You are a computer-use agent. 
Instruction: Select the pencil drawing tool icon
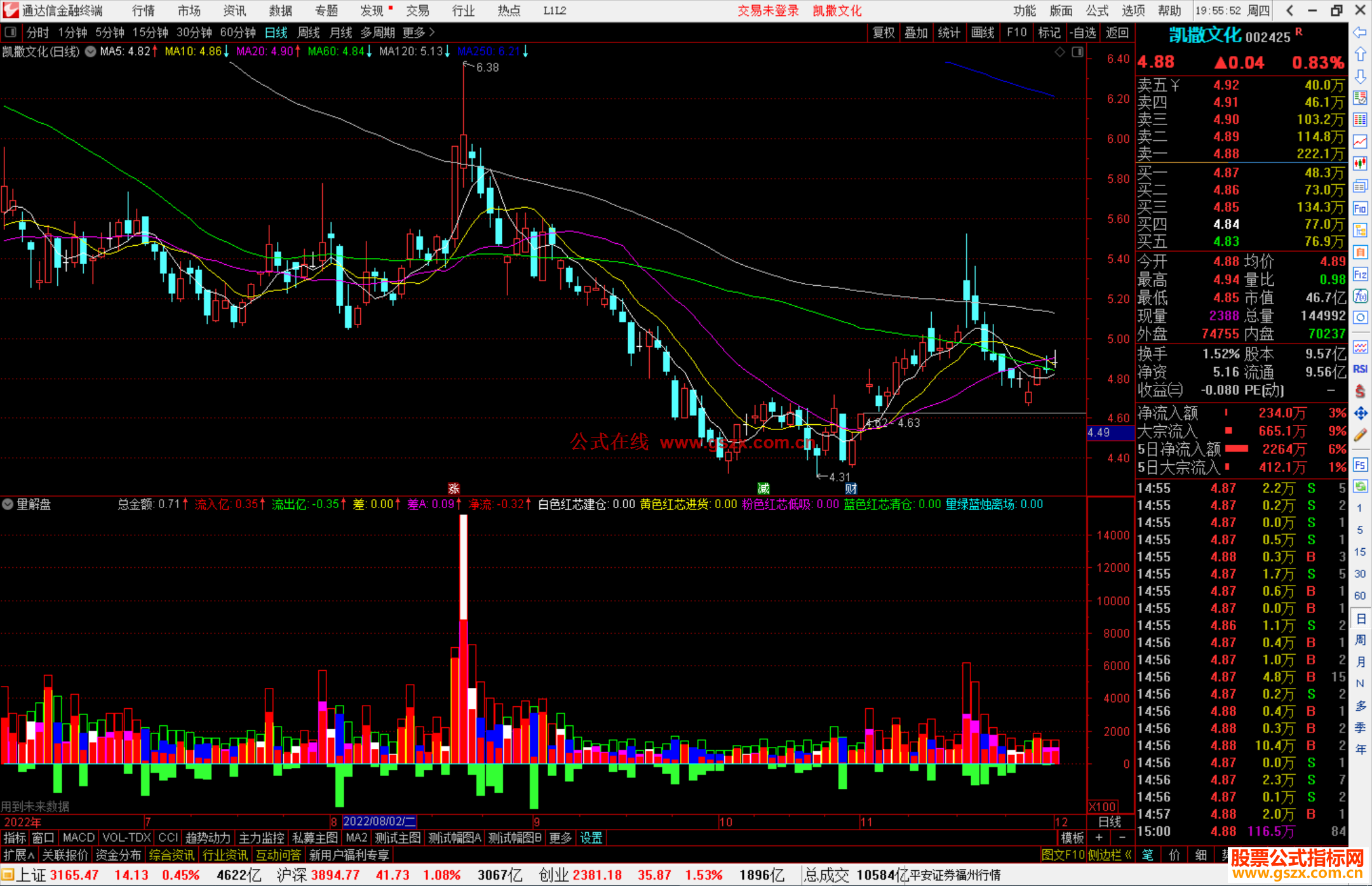(1360, 435)
